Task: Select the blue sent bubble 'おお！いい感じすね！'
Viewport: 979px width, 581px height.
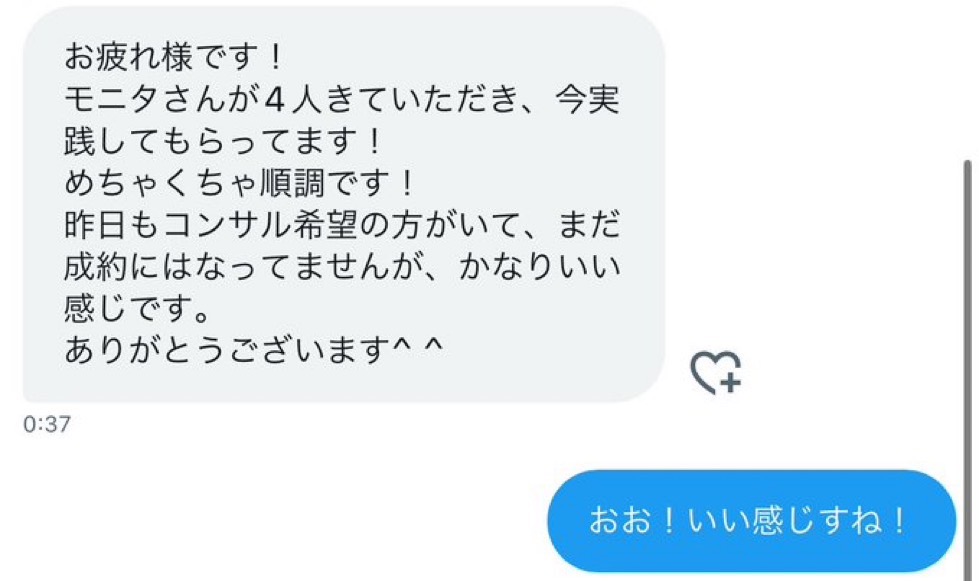Action: [752, 520]
